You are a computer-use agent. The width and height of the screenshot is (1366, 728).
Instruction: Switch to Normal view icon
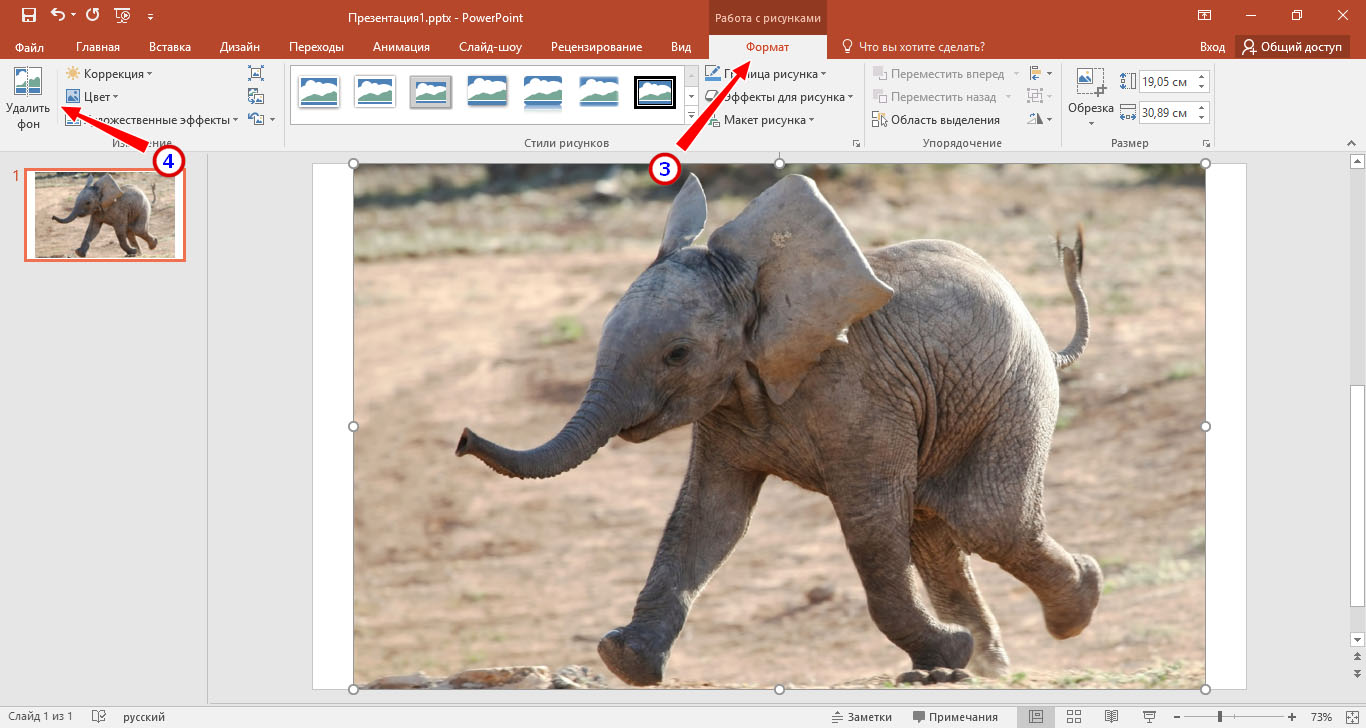(1036, 717)
